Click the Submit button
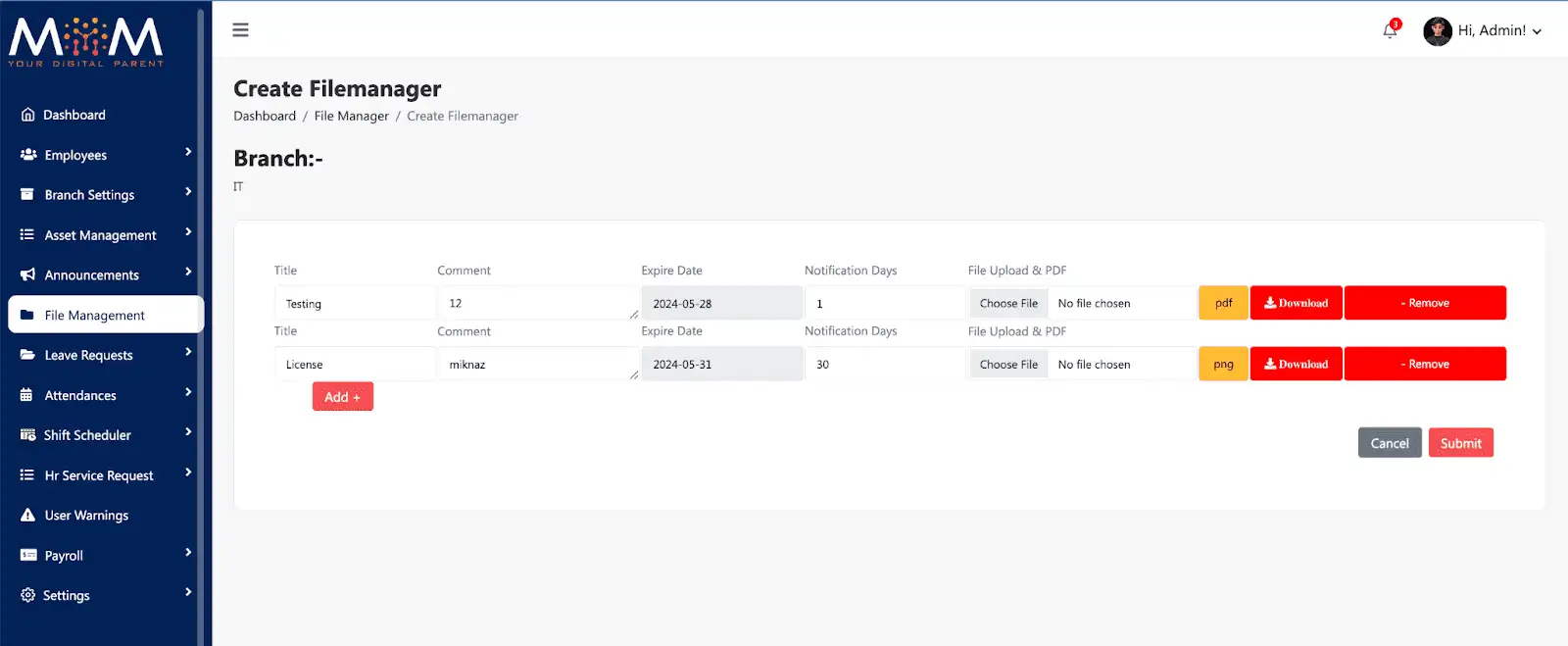 tap(1461, 443)
